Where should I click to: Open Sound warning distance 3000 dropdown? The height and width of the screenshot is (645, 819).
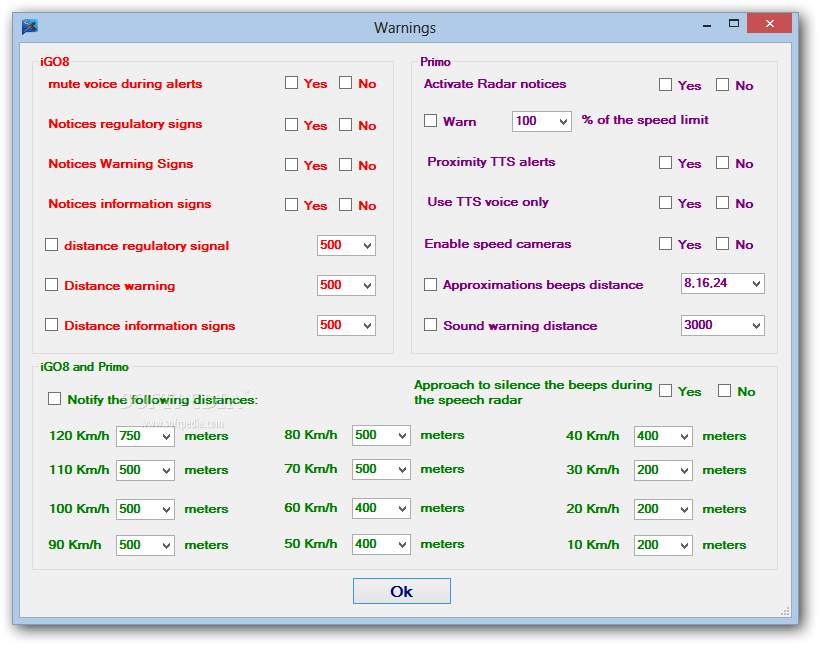coord(722,325)
